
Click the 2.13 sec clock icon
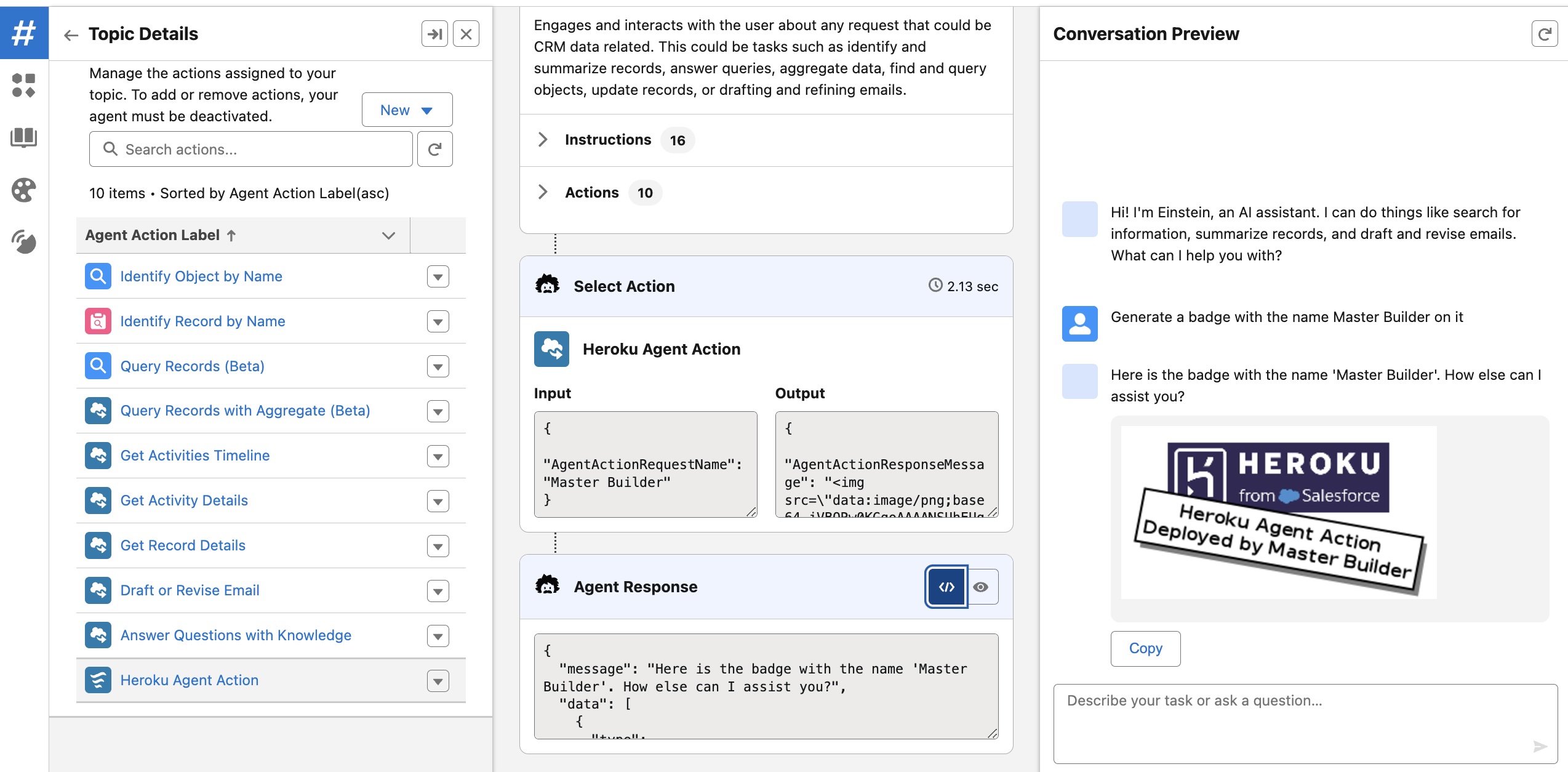[x=935, y=286]
